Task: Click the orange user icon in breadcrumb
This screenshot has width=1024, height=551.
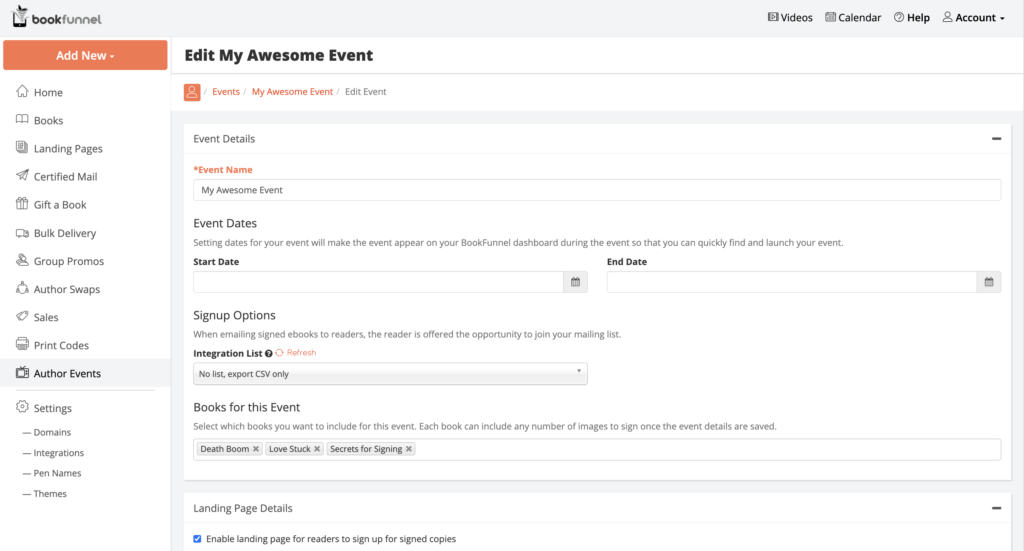Action: click(x=192, y=92)
